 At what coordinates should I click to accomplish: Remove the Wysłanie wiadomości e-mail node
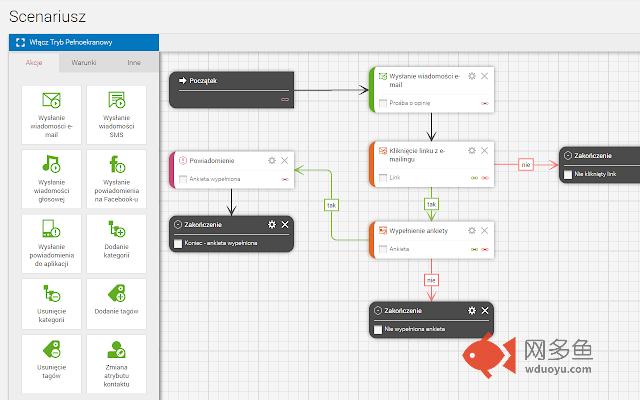coord(484,76)
